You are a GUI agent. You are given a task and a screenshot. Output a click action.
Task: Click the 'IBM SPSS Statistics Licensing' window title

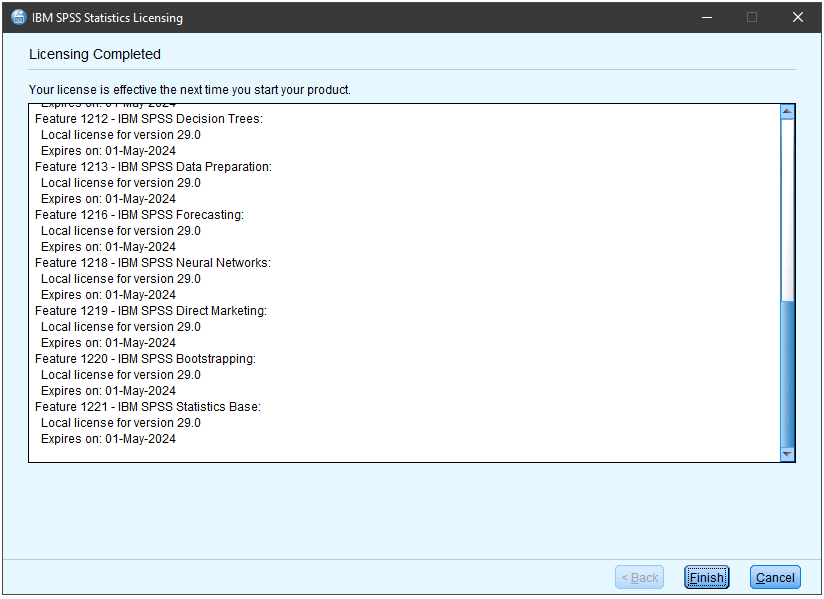click(x=107, y=17)
